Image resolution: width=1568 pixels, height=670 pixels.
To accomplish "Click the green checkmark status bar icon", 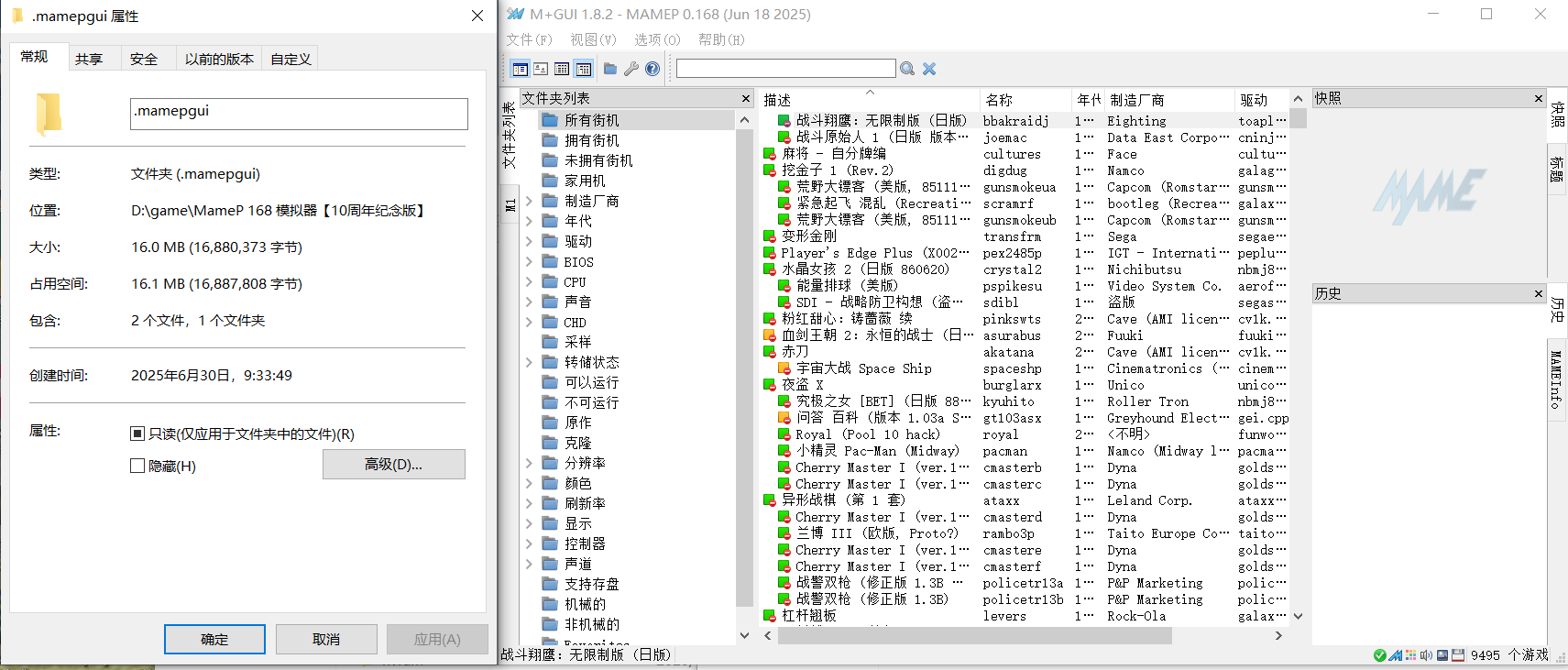I will point(1380,655).
